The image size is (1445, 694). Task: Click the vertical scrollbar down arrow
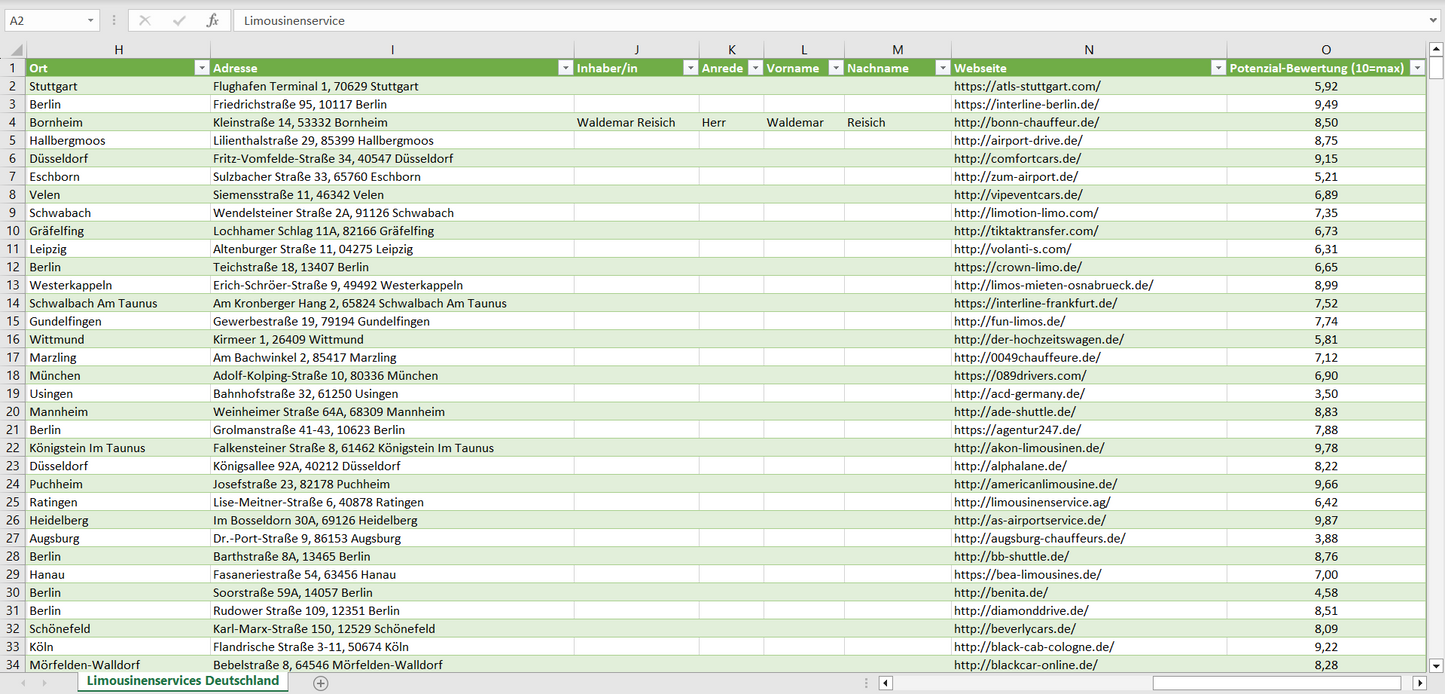[1436, 665]
